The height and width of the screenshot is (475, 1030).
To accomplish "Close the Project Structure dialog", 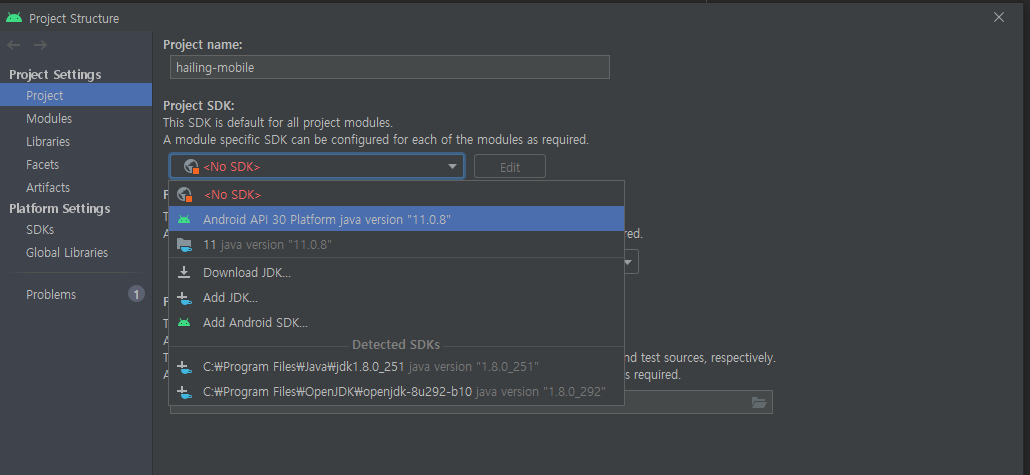I will point(999,18).
